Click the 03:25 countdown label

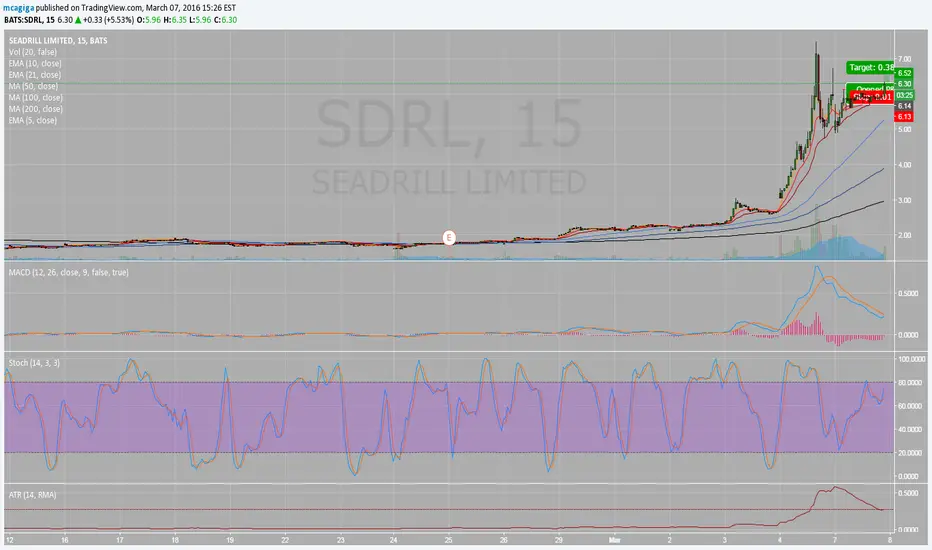point(905,95)
